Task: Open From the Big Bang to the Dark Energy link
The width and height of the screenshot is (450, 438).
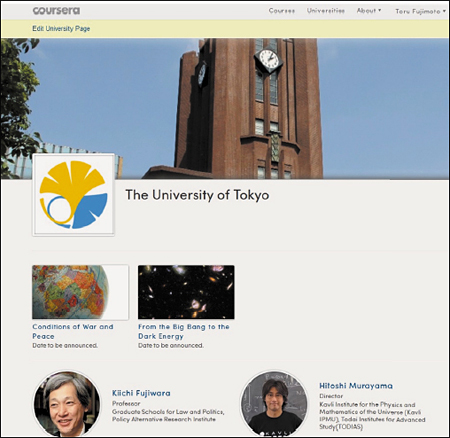Action: click(x=184, y=331)
